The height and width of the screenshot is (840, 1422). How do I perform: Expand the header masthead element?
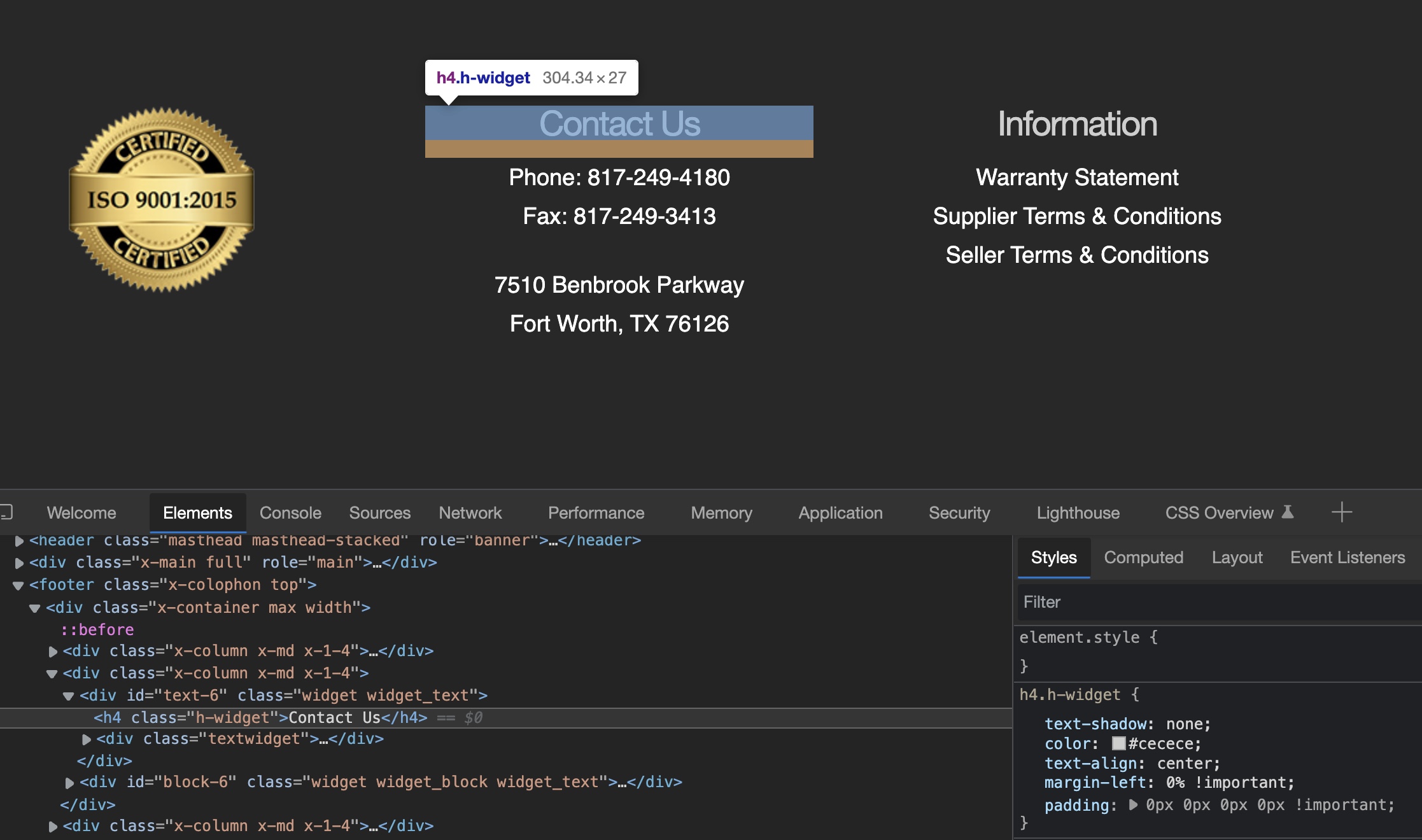(x=19, y=541)
